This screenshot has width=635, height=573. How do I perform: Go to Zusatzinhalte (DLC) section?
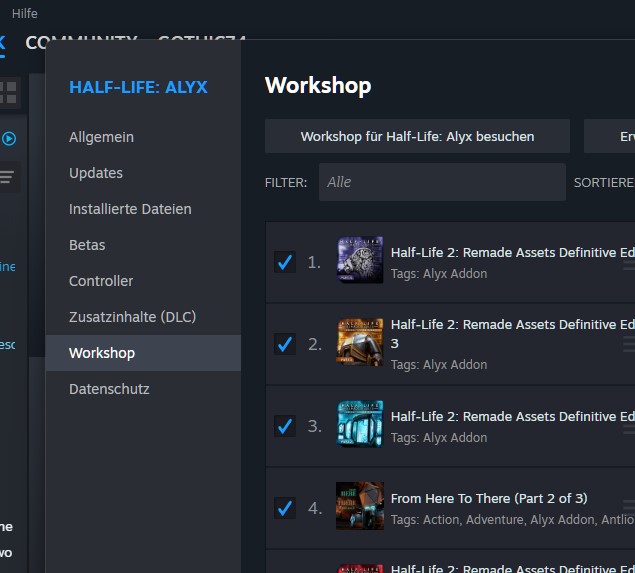tap(132, 317)
